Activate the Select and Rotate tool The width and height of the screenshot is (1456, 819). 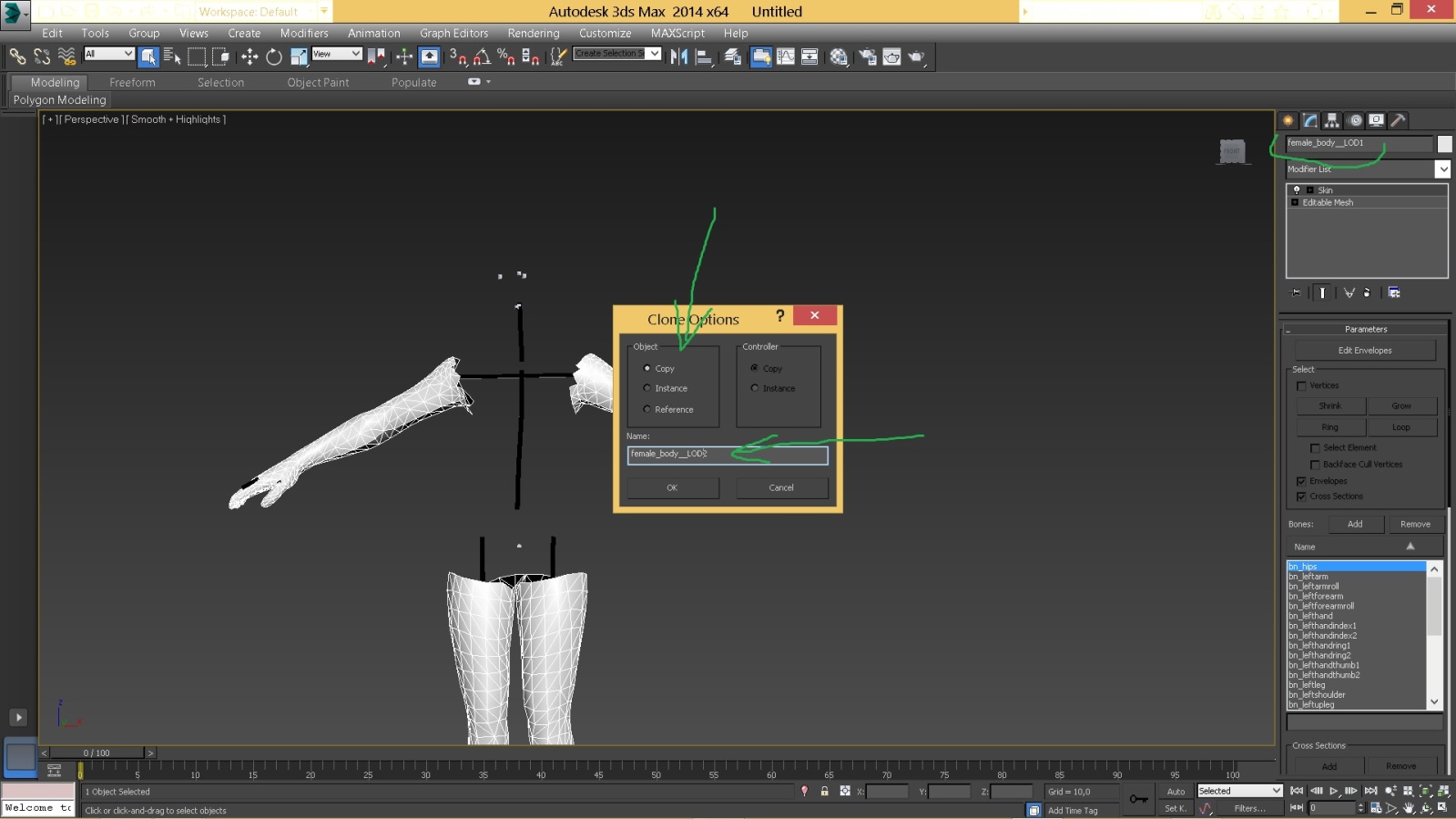pyautogui.click(x=274, y=57)
